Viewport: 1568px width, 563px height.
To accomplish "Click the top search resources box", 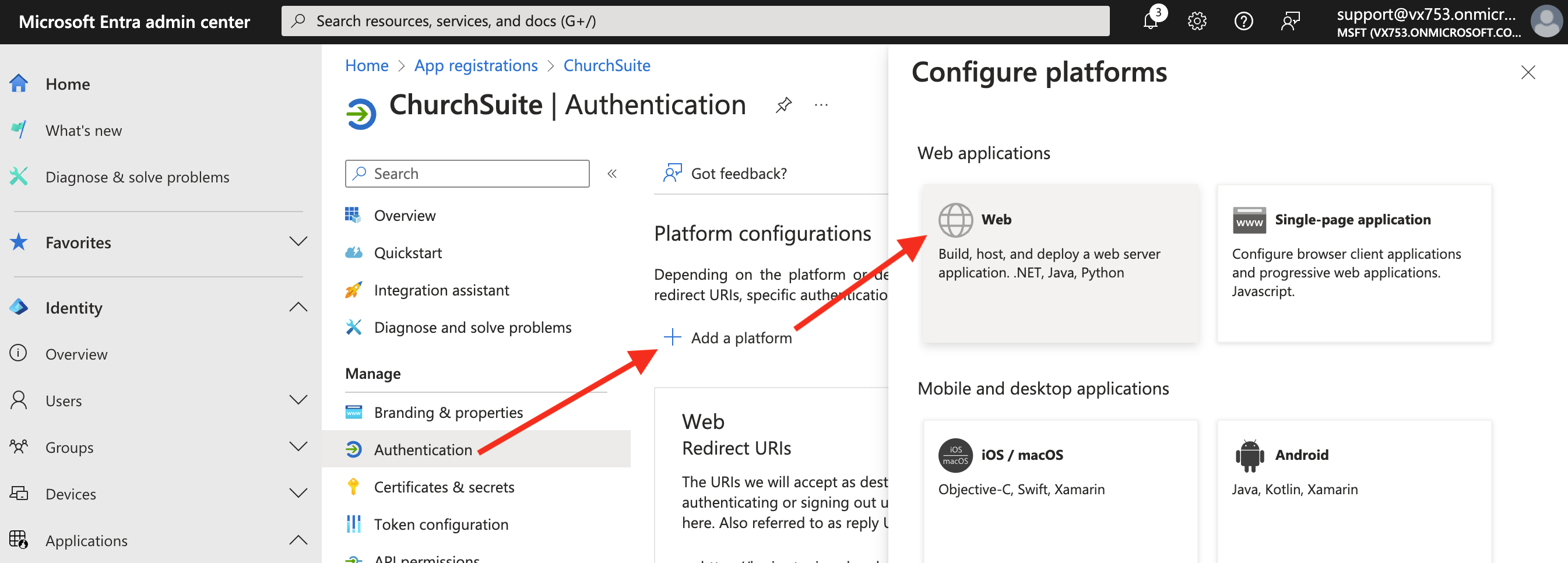I will (x=694, y=22).
